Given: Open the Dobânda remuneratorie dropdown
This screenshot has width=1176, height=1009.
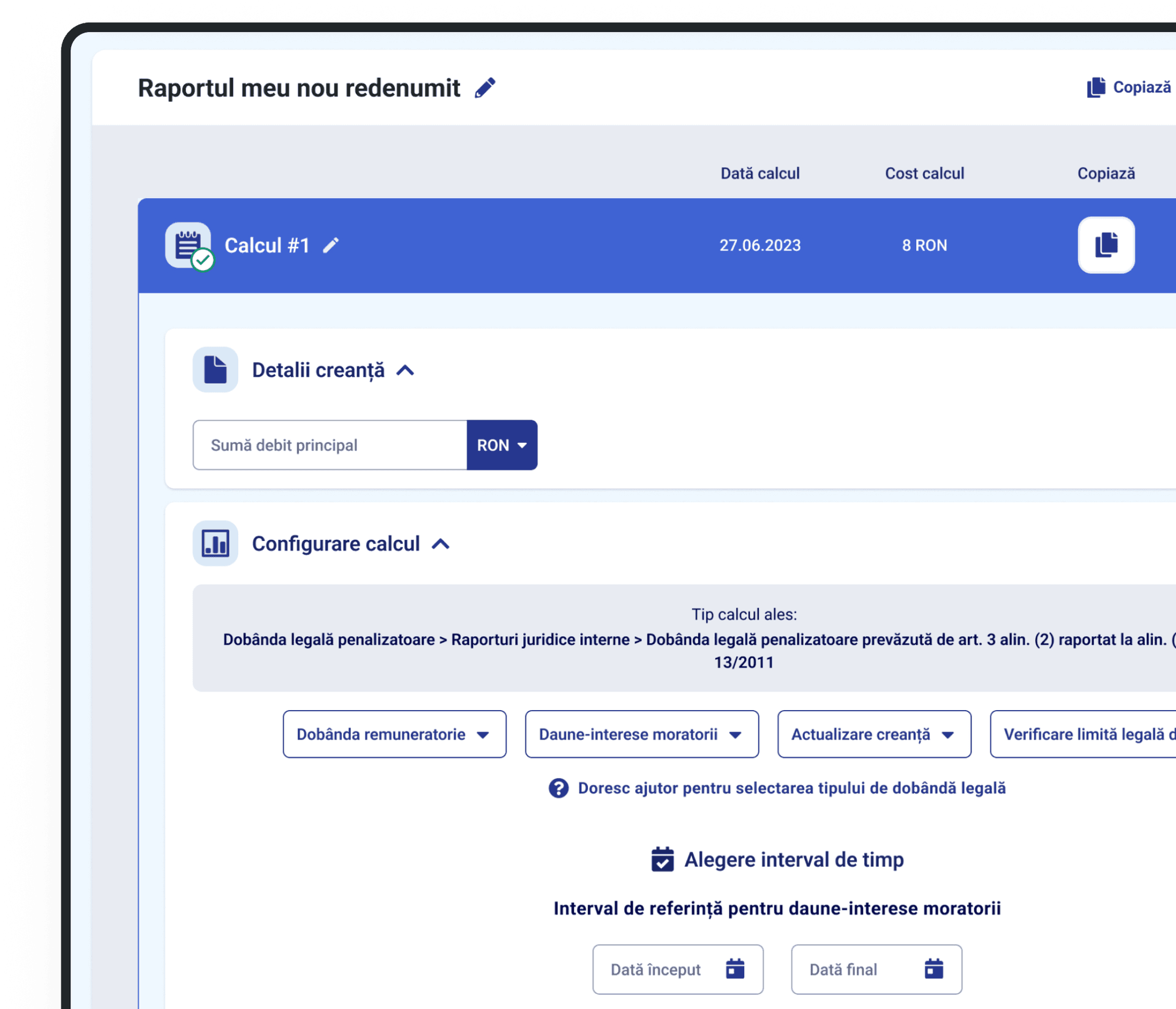Looking at the screenshot, I should [x=394, y=735].
